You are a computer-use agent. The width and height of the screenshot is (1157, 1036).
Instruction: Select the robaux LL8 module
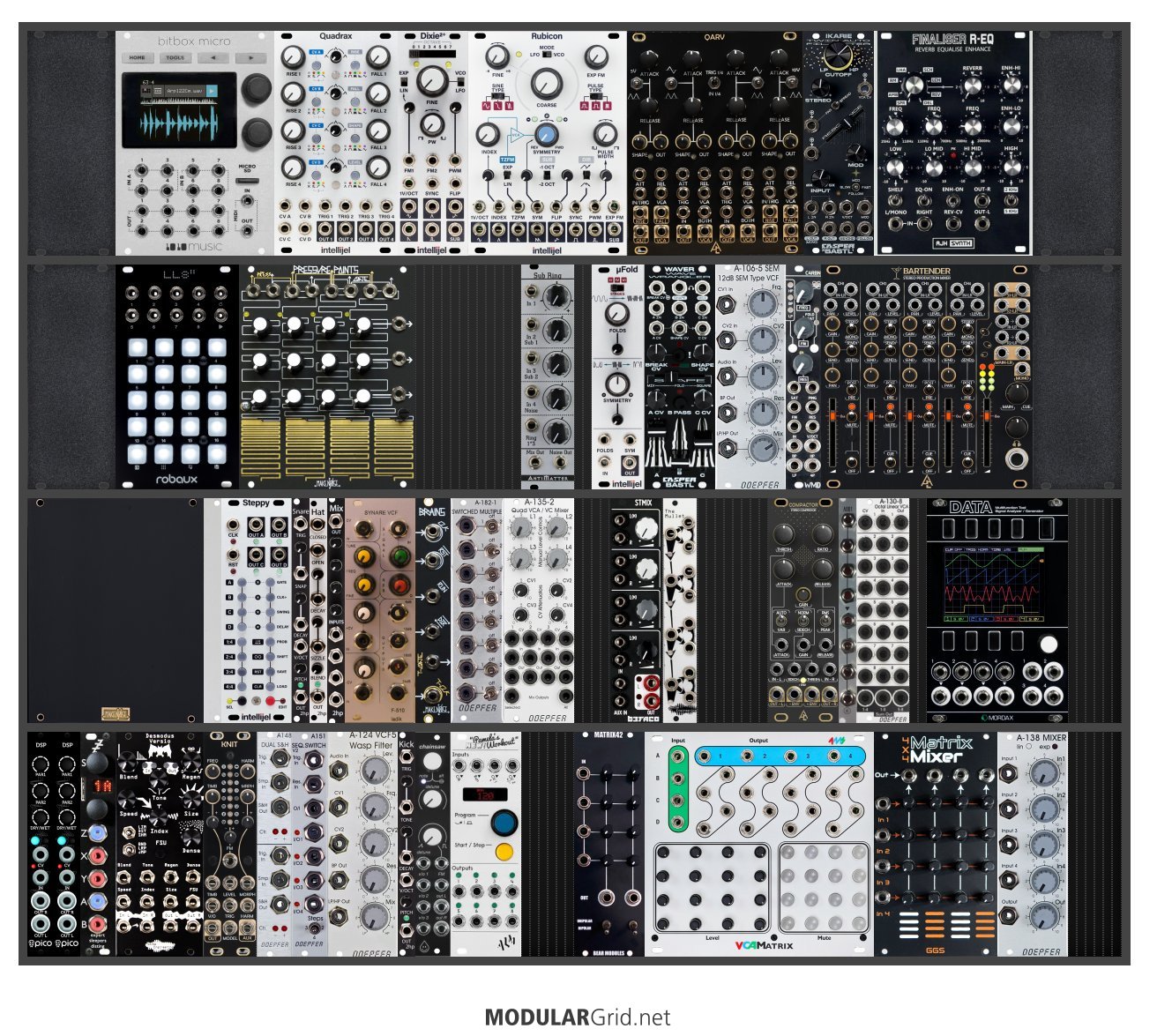click(x=177, y=376)
